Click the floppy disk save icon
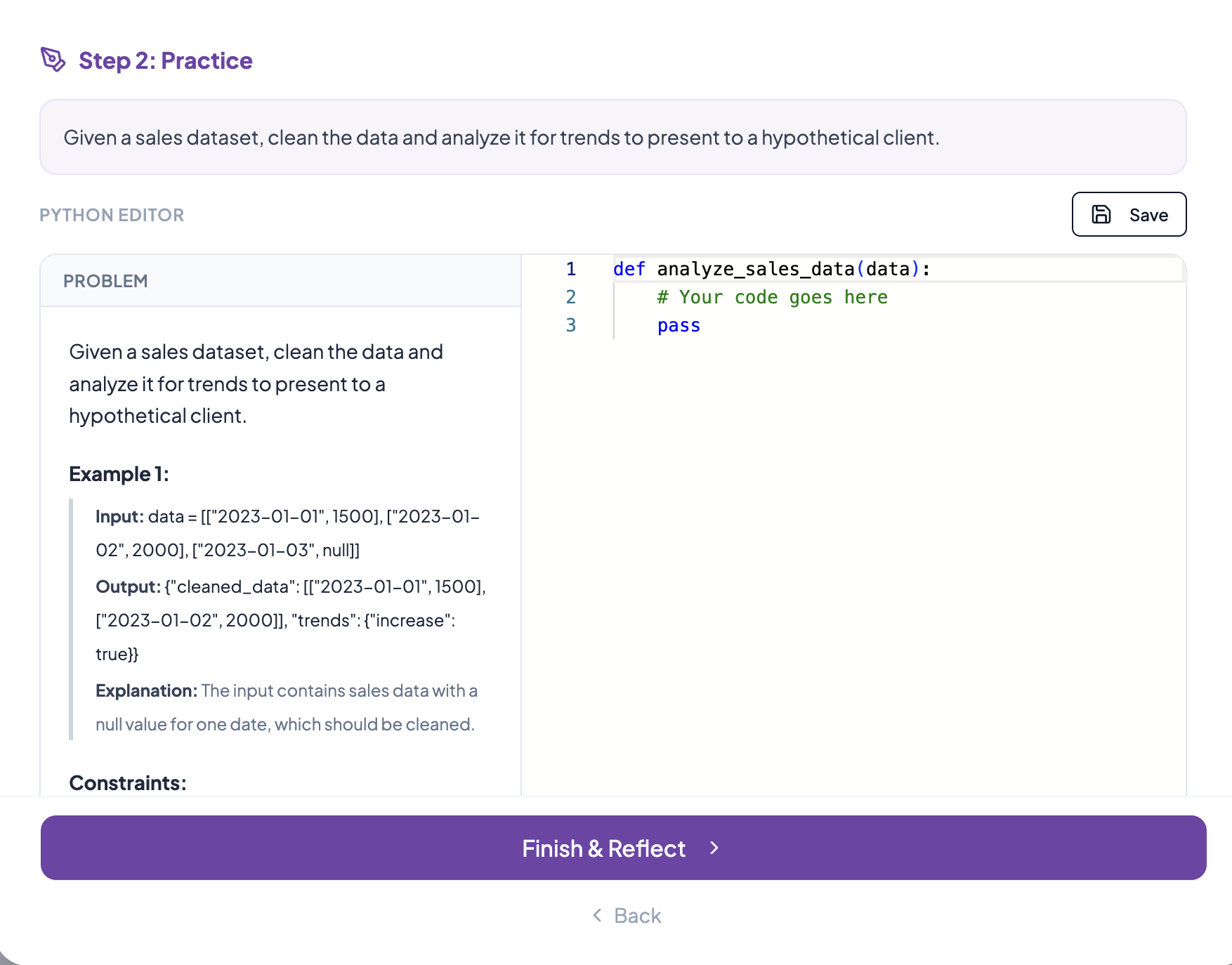This screenshot has height=965, width=1232. pyautogui.click(x=1101, y=214)
